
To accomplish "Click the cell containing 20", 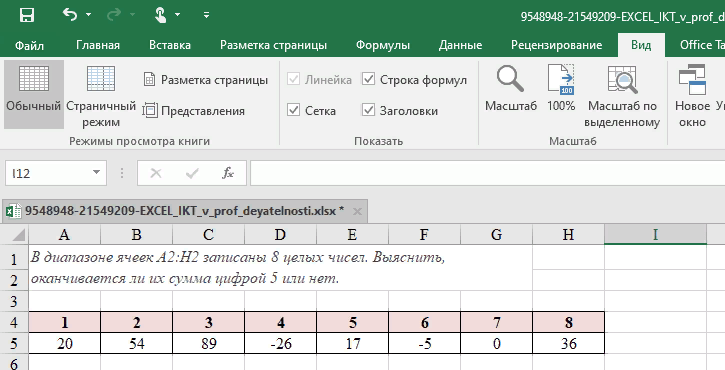I will pyautogui.click(x=65, y=344).
